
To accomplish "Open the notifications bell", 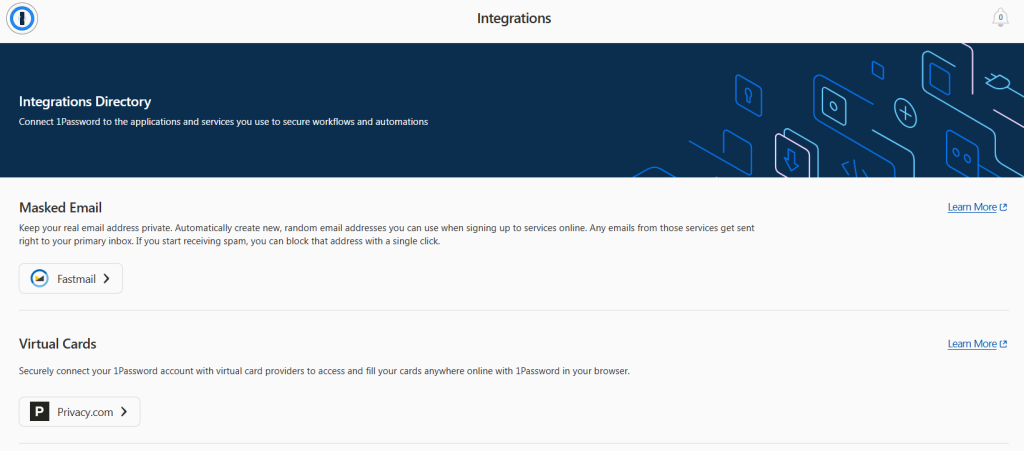I will [999, 18].
